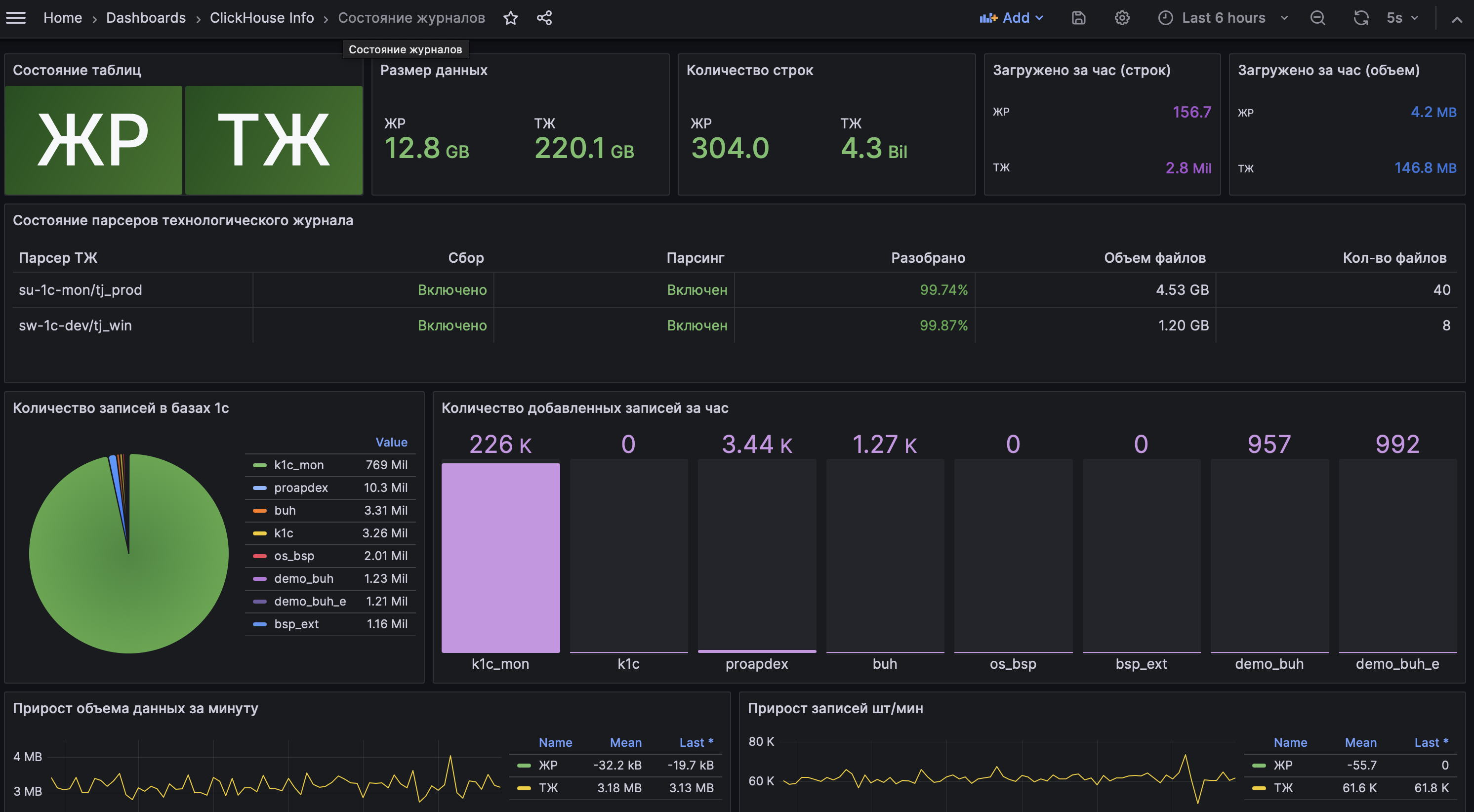Open ClickHouse Info breadcrumb folder
The image size is (1474, 812).
click(261, 18)
